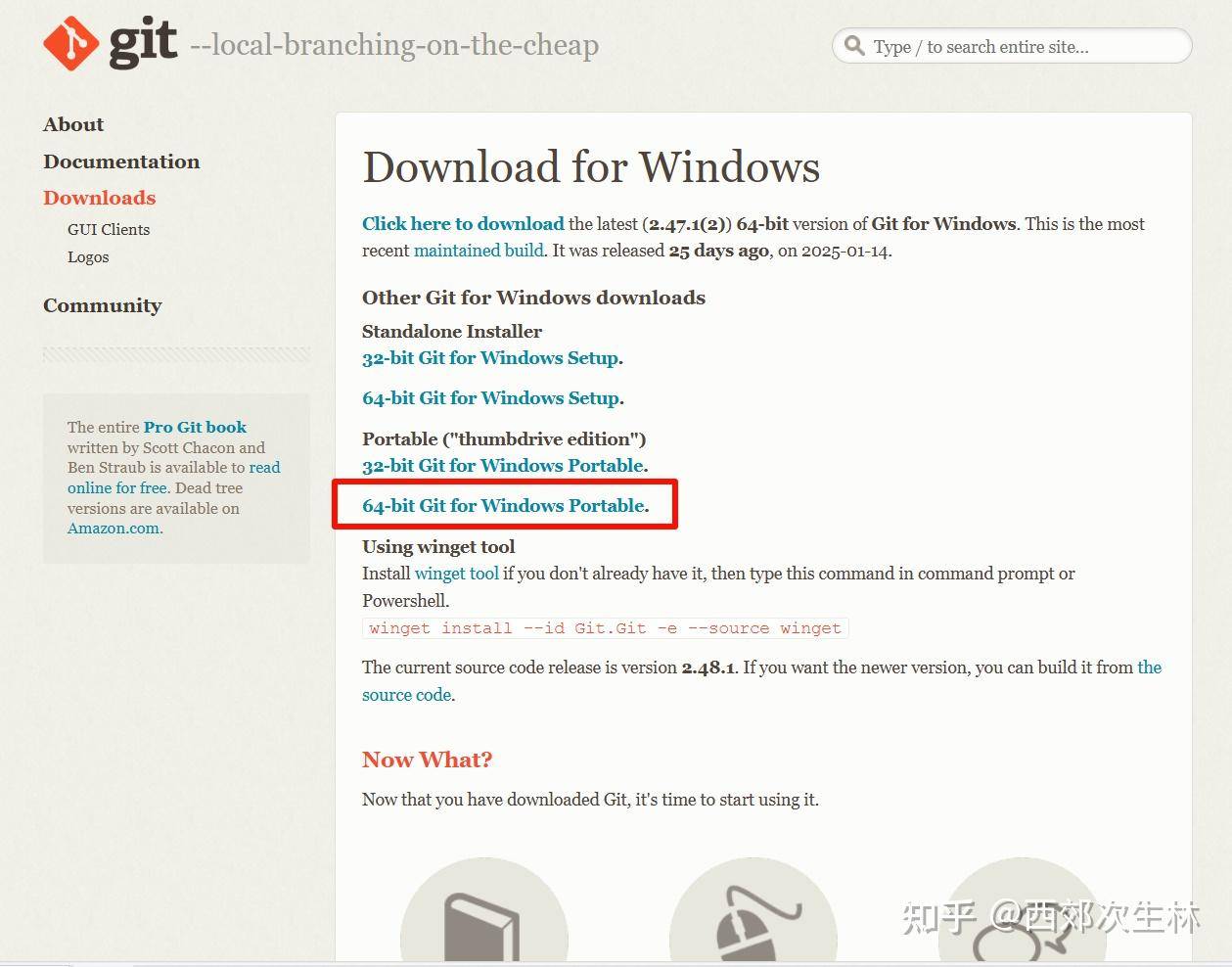Open the winget tool link
Image resolution: width=1232 pixels, height=967 pixels.
tap(457, 574)
